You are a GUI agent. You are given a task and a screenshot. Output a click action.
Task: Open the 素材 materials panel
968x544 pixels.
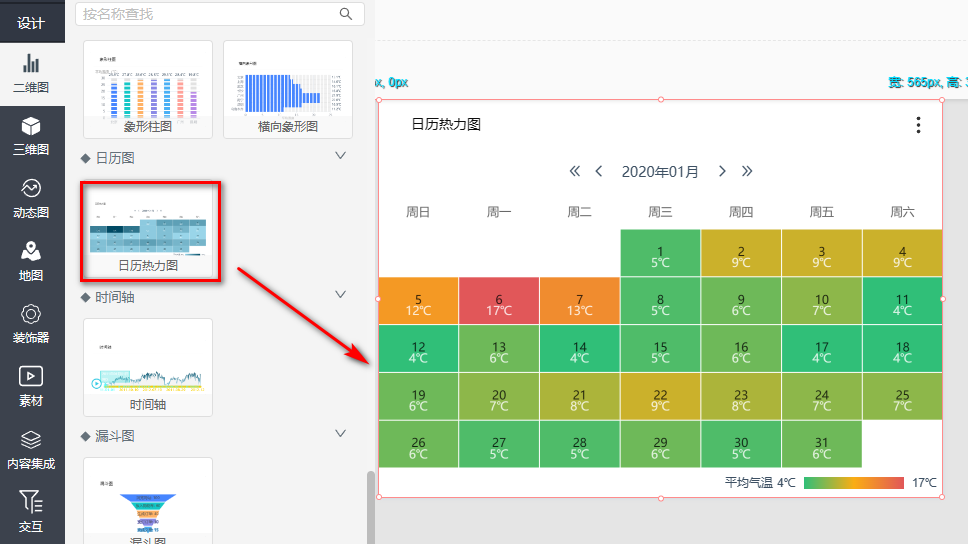point(31,386)
